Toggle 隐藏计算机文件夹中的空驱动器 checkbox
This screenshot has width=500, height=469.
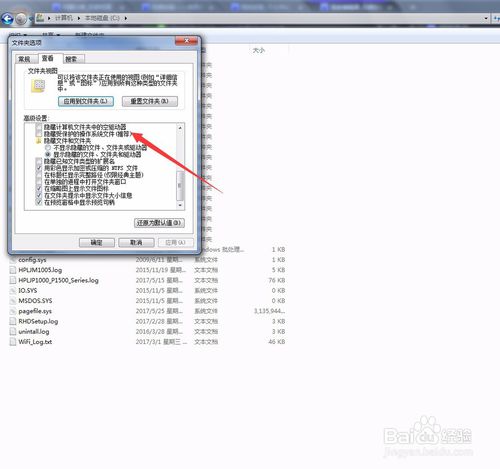(x=39, y=127)
